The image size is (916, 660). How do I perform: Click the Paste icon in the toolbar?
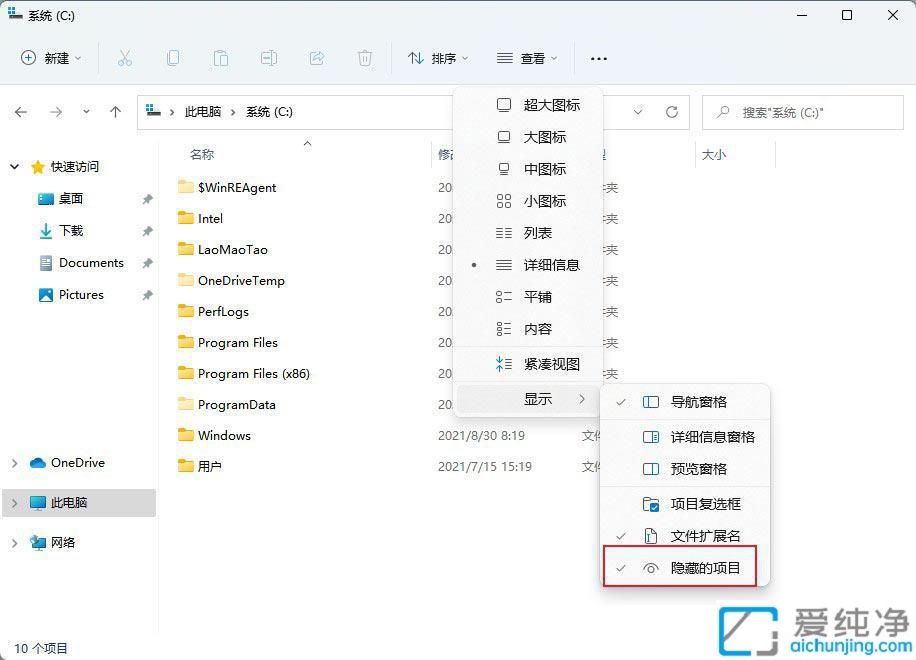(220, 58)
